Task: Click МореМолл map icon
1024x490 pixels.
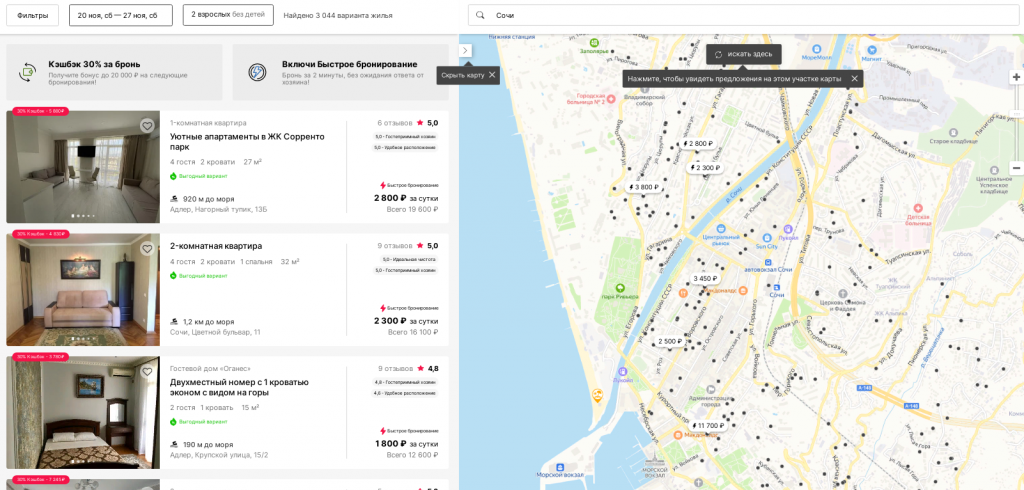Action: (x=816, y=49)
